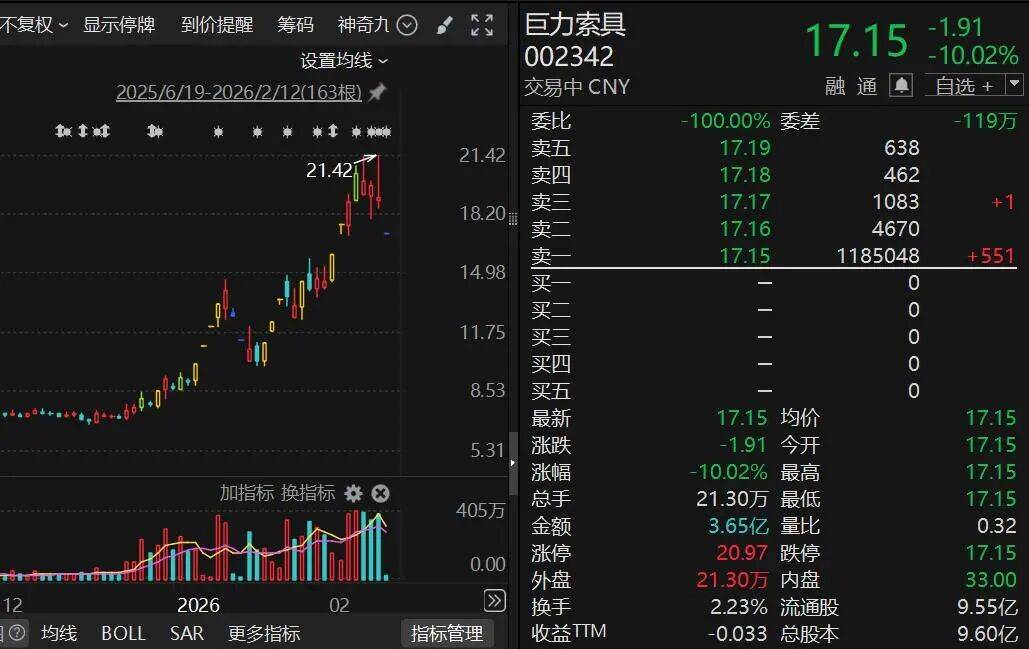The image size is (1029, 649).
Task: Open indicator settings gear
Action: point(353,493)
